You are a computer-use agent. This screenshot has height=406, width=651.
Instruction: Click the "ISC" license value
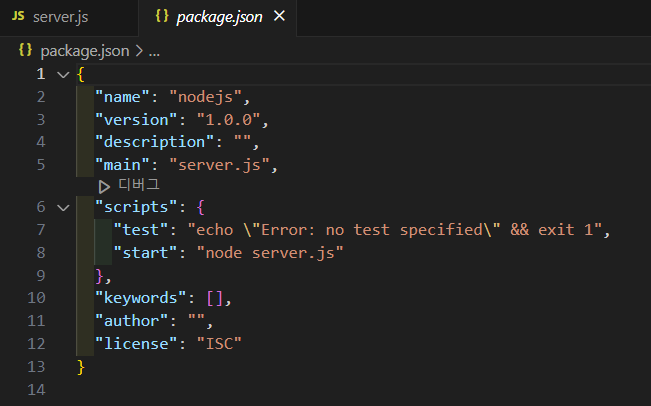219,344
